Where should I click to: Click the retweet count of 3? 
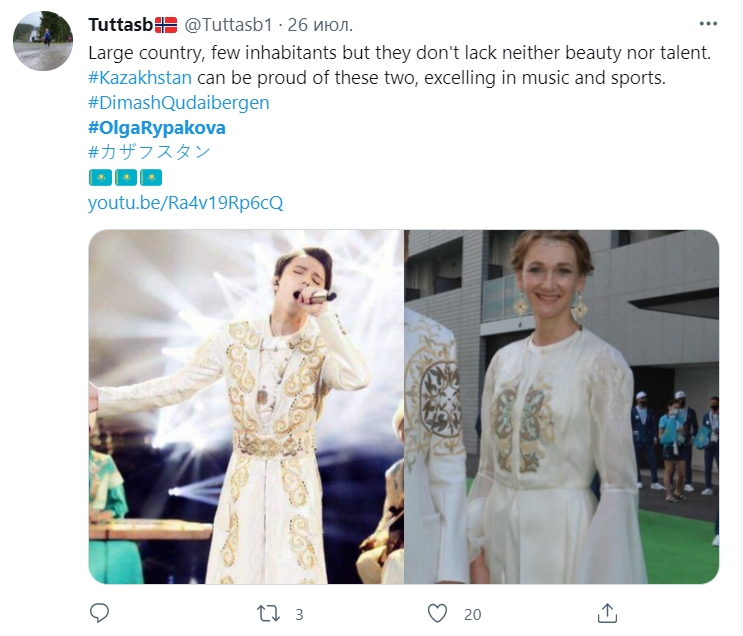click(299, 613)
